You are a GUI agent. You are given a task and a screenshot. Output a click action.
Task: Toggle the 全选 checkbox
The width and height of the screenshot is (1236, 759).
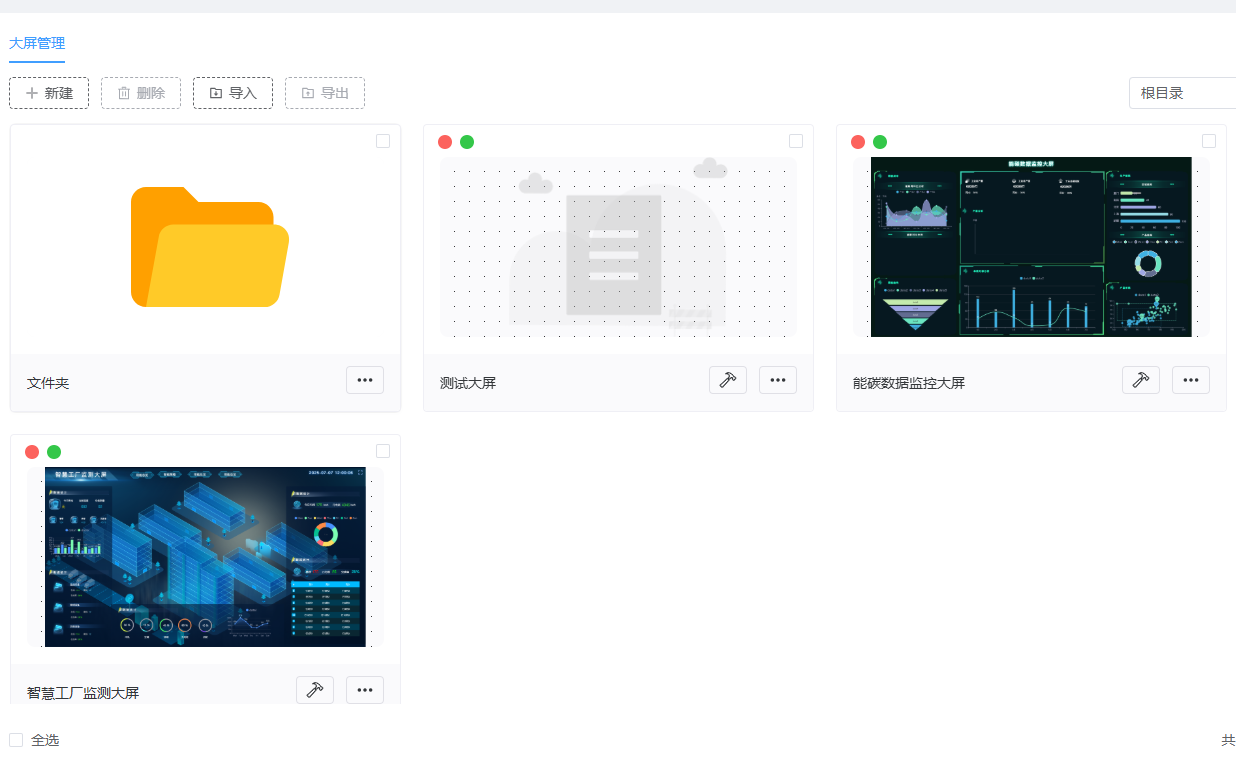pyautogui.click(x=16, y=740)
